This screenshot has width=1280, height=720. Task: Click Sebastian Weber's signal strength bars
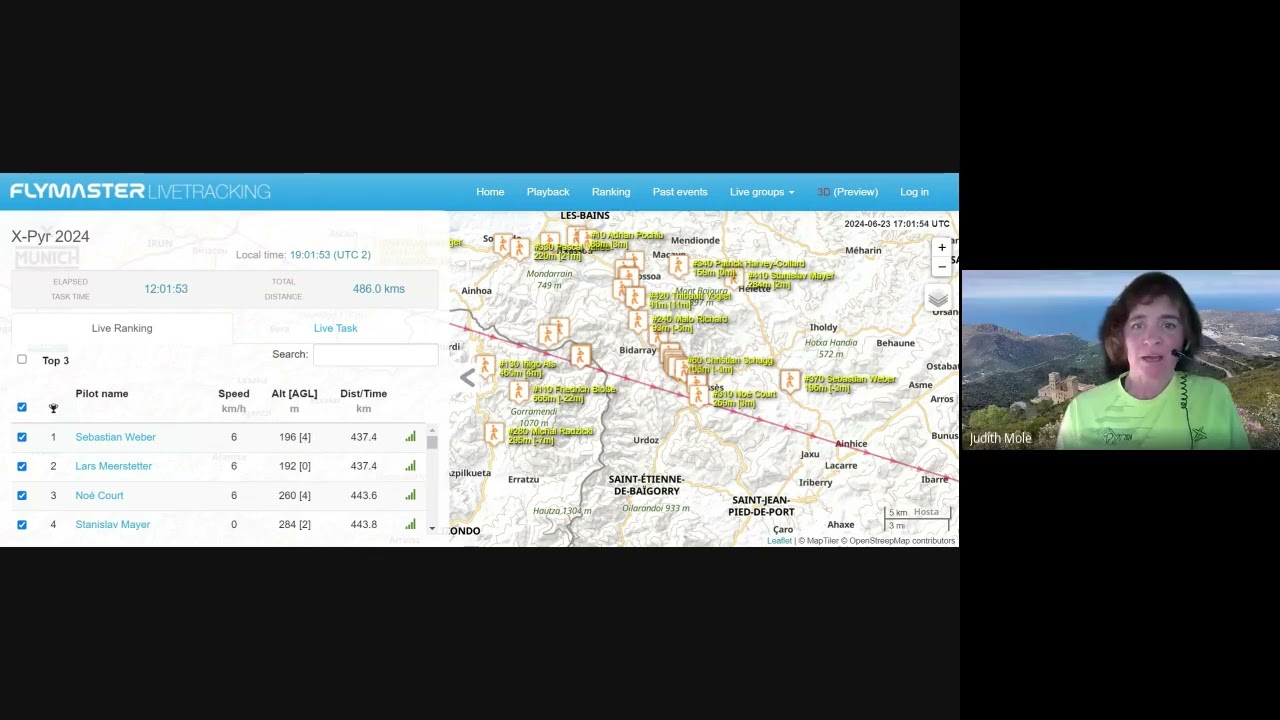point(410,436)
